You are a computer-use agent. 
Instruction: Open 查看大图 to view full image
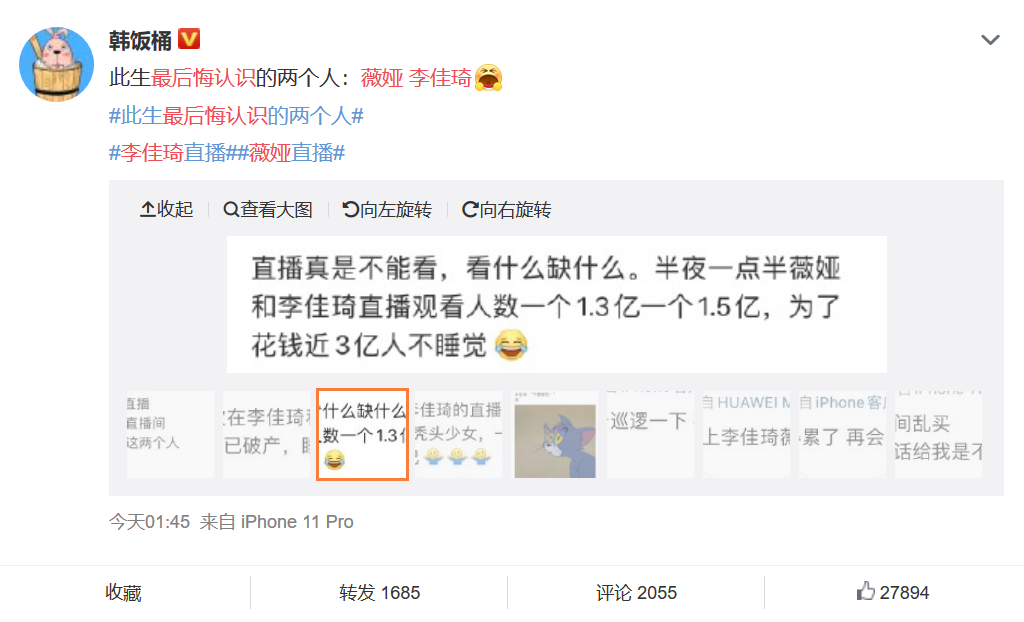point(268,210)
